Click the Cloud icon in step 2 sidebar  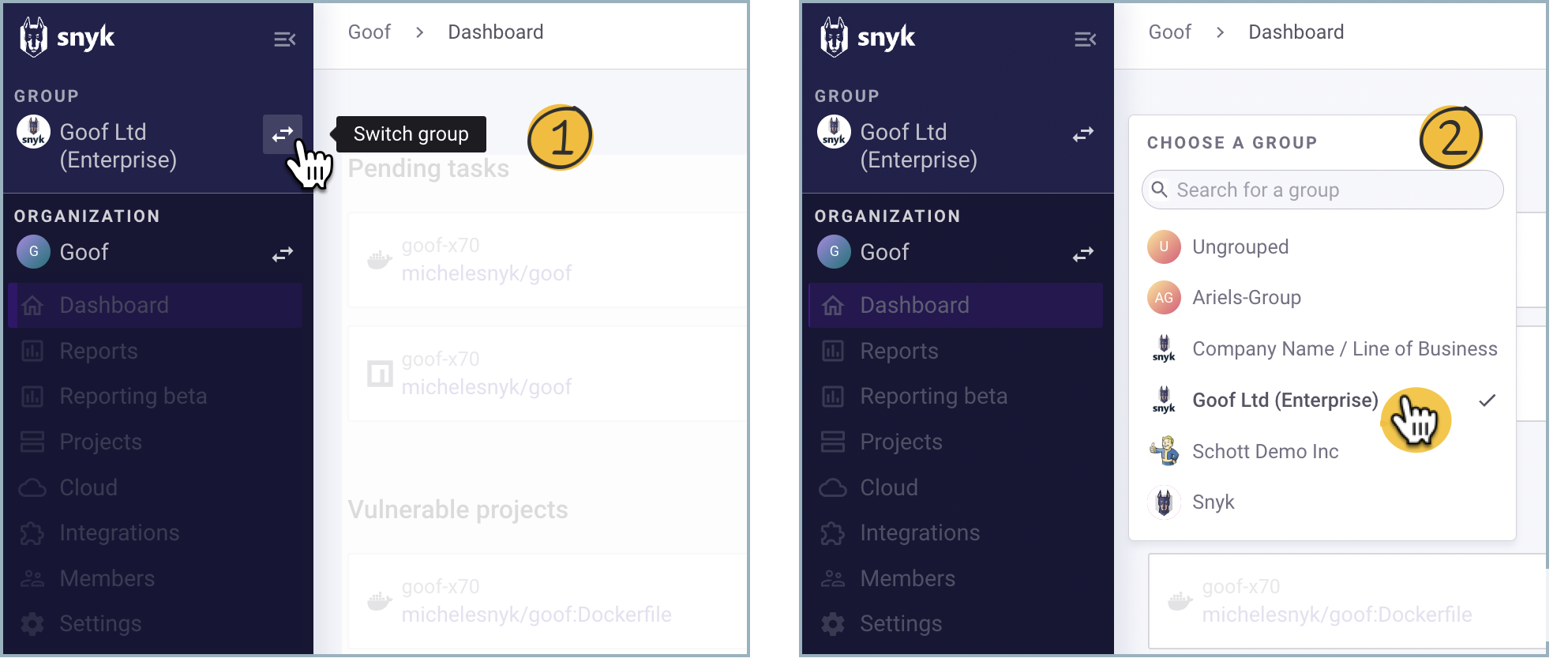pos(833,487)
